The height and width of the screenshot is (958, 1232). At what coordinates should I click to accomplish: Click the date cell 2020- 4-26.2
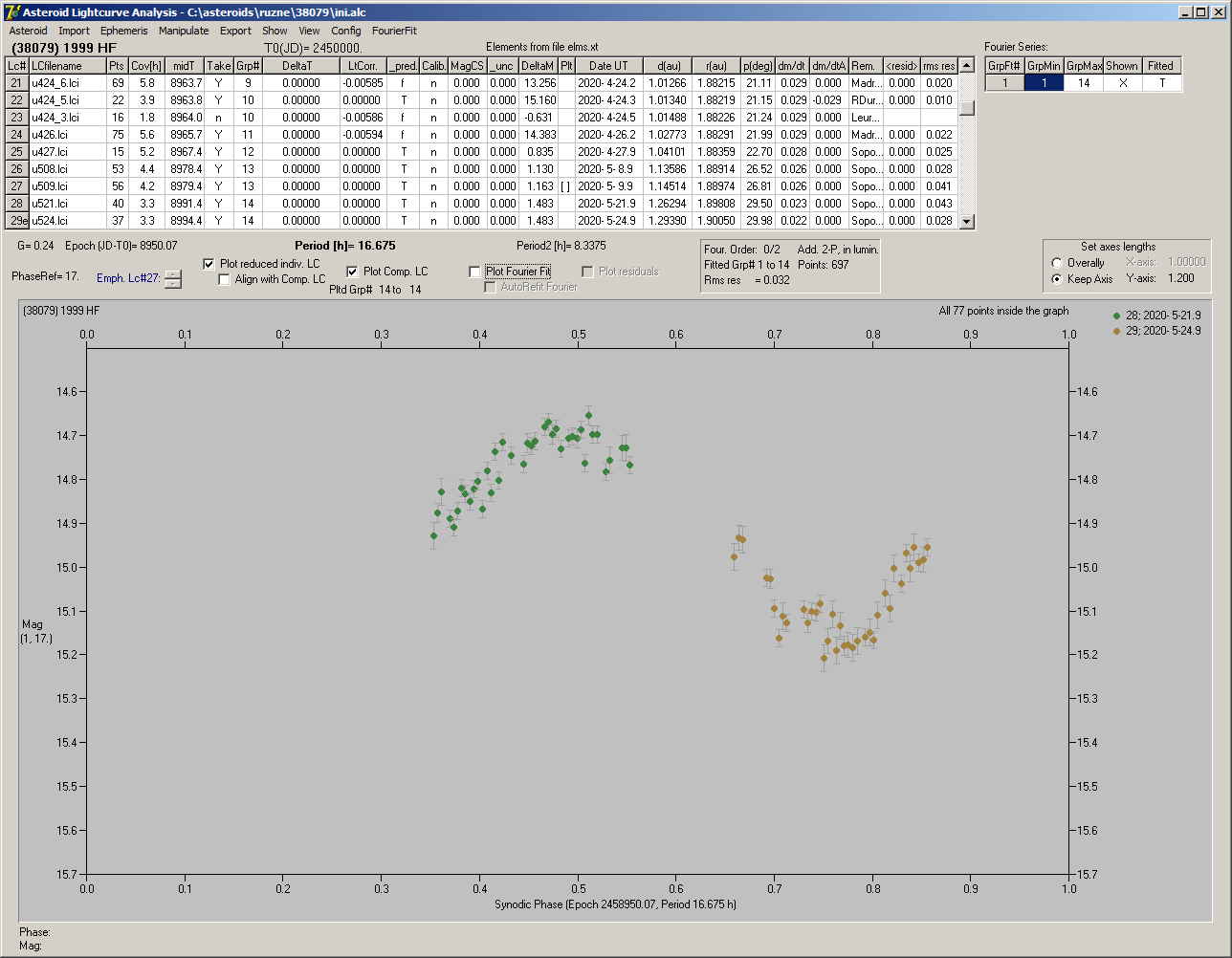point(608,135)
